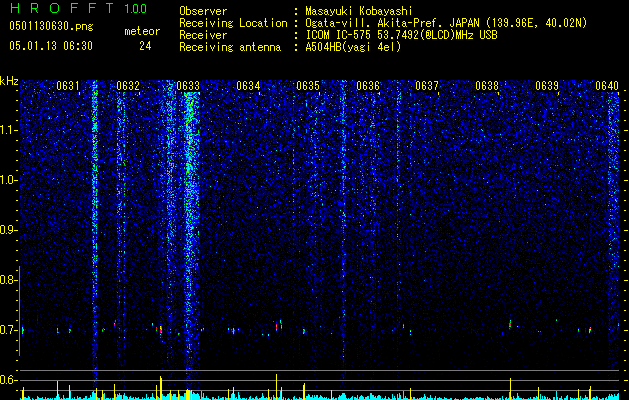The height and width of the screenshot is (400, 629).
Task: Click the 0.6 kHz frequency axis label
Action: pos(7,380)
